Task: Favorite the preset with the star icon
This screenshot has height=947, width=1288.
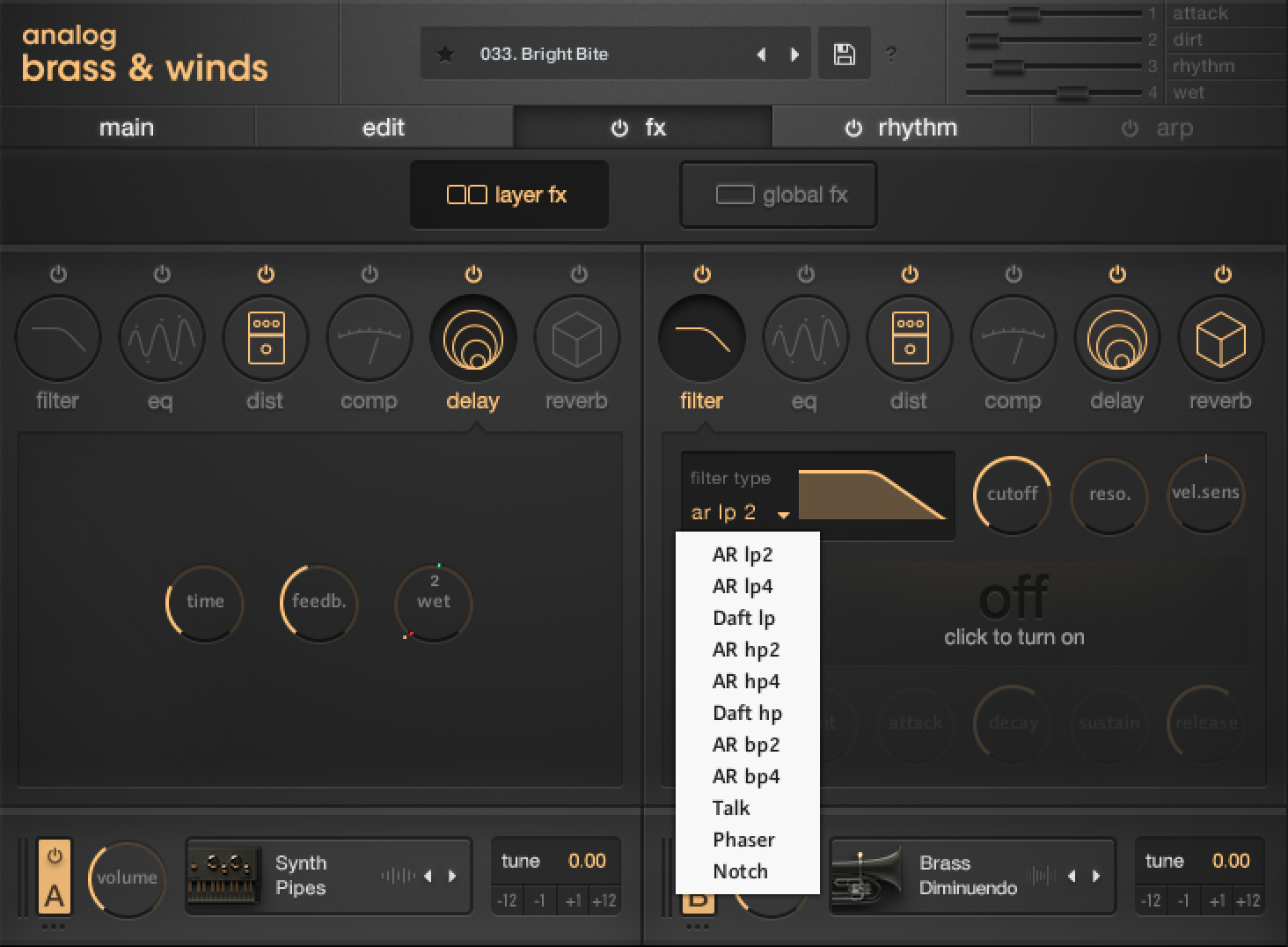Action: 446,55
